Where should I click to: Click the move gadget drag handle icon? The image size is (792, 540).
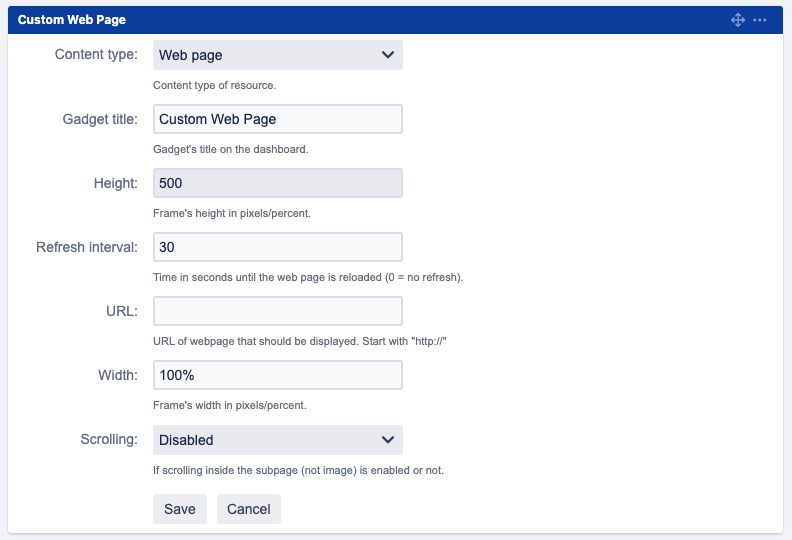pos(738,20)
